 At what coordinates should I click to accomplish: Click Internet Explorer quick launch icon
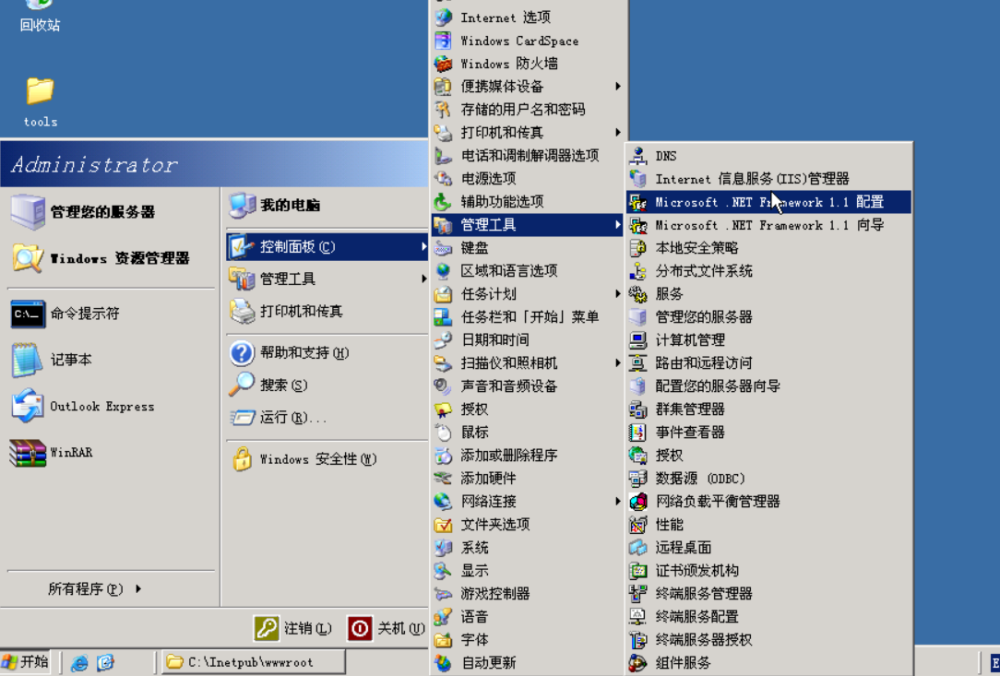(79, 663)
